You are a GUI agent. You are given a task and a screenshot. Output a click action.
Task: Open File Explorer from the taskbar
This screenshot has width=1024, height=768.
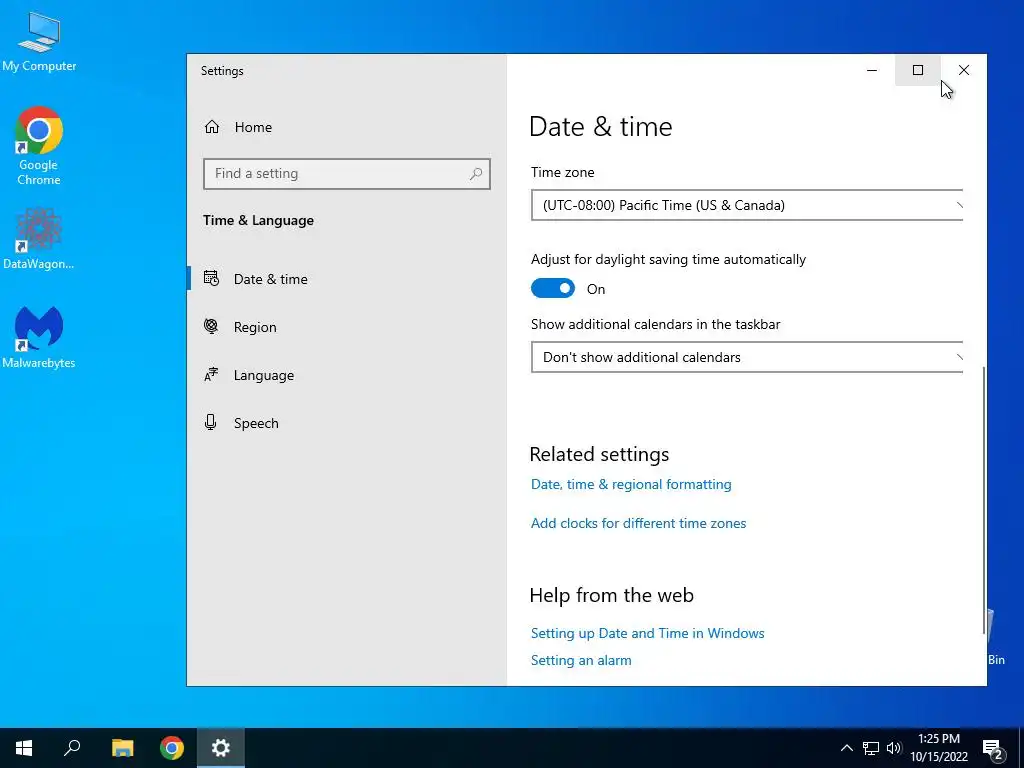coord(122,748)
